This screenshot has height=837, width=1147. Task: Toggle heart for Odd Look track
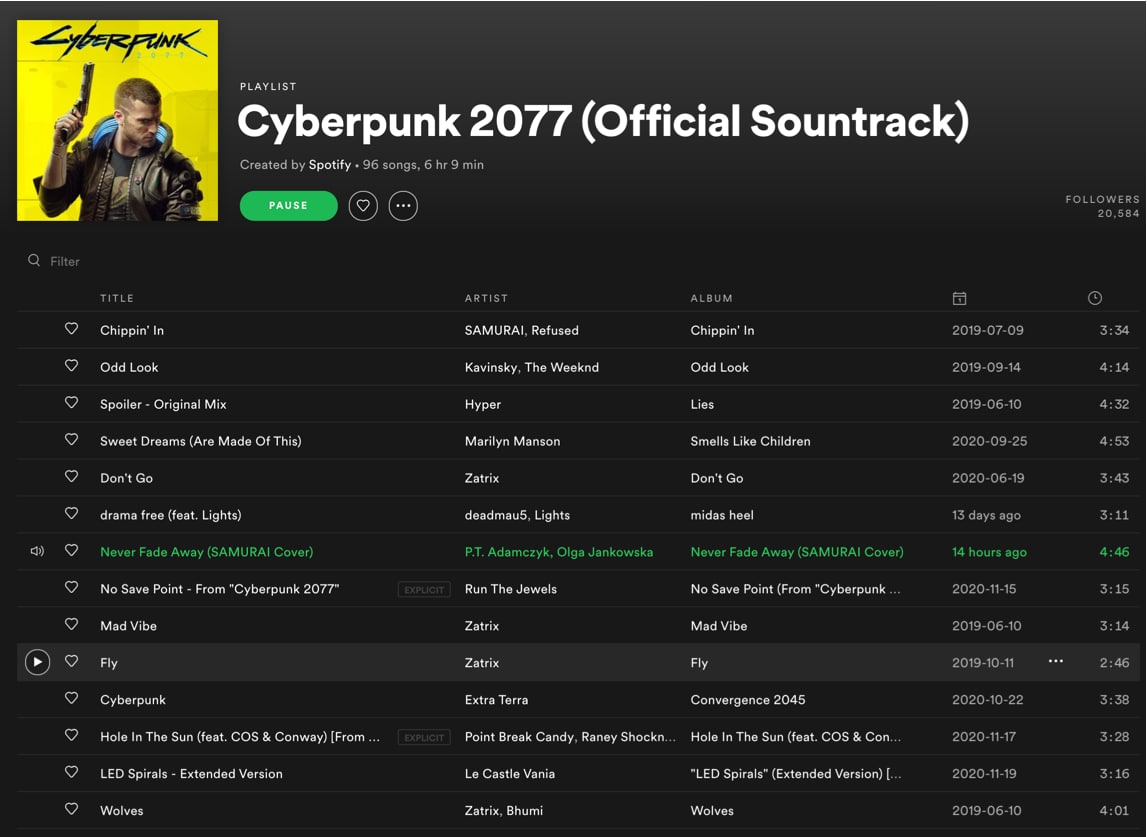(71, 365)
